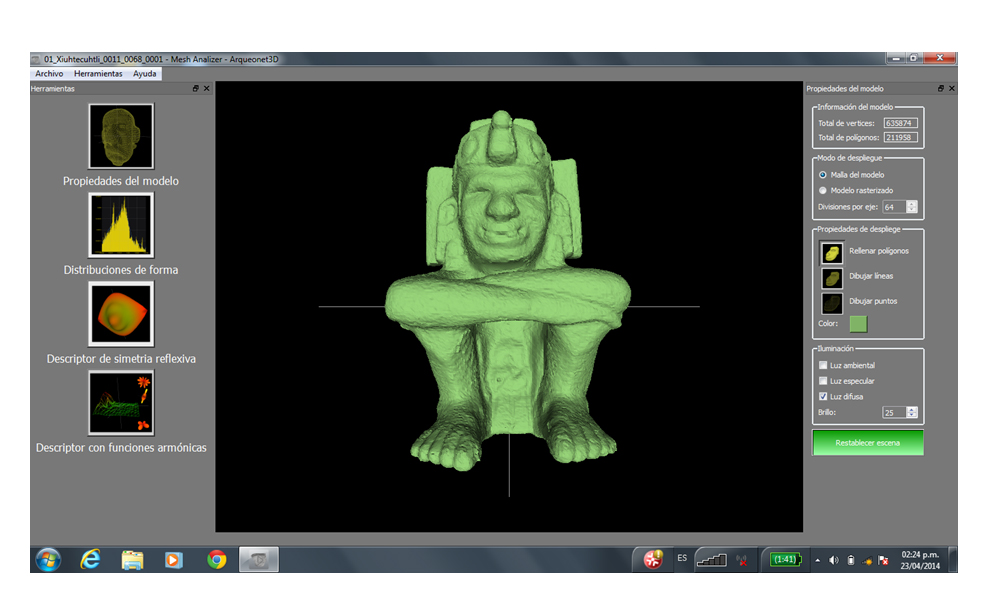Open the Archivo menu

(49, 74)
